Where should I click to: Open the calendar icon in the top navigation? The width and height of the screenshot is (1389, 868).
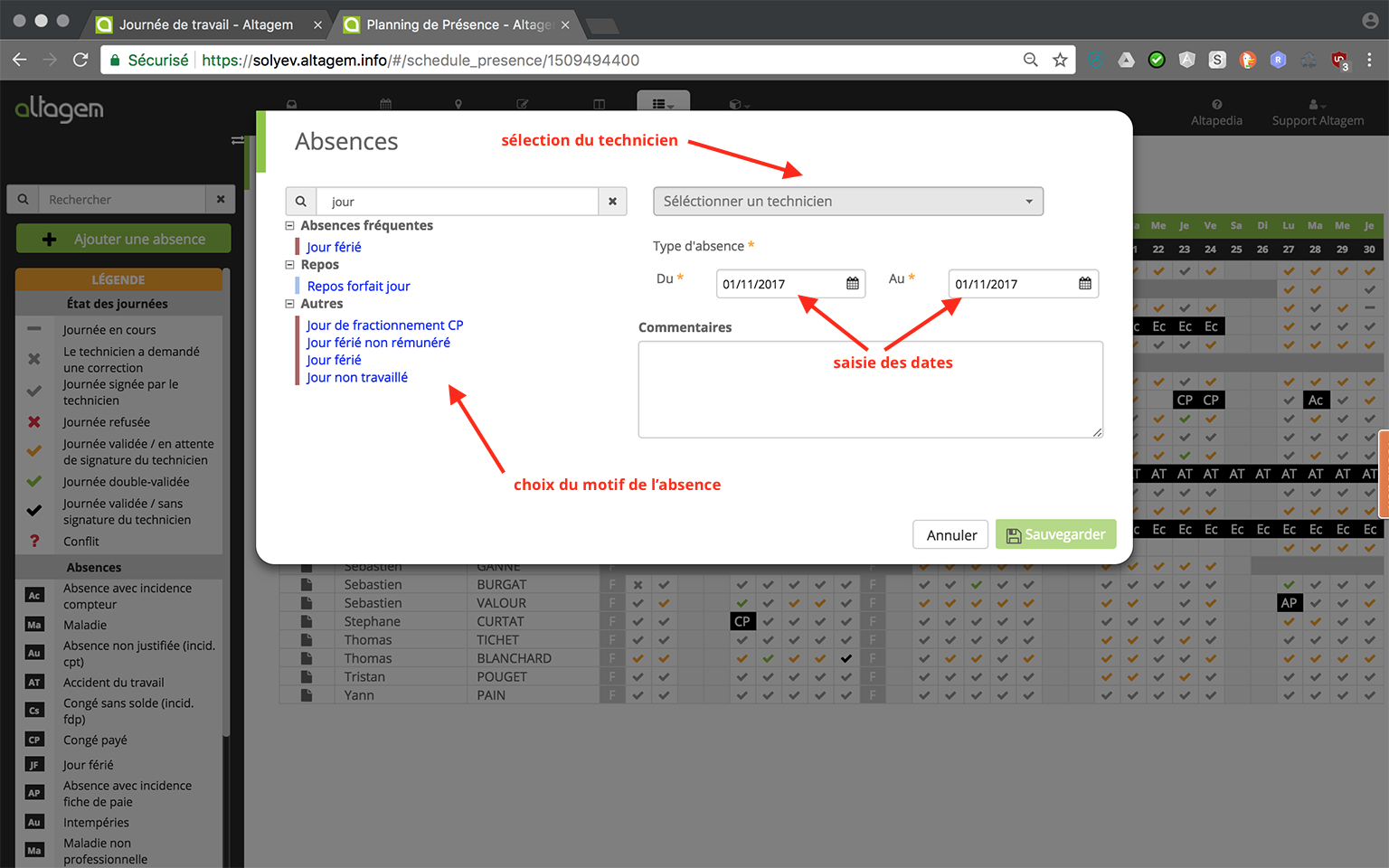[386, 104]
